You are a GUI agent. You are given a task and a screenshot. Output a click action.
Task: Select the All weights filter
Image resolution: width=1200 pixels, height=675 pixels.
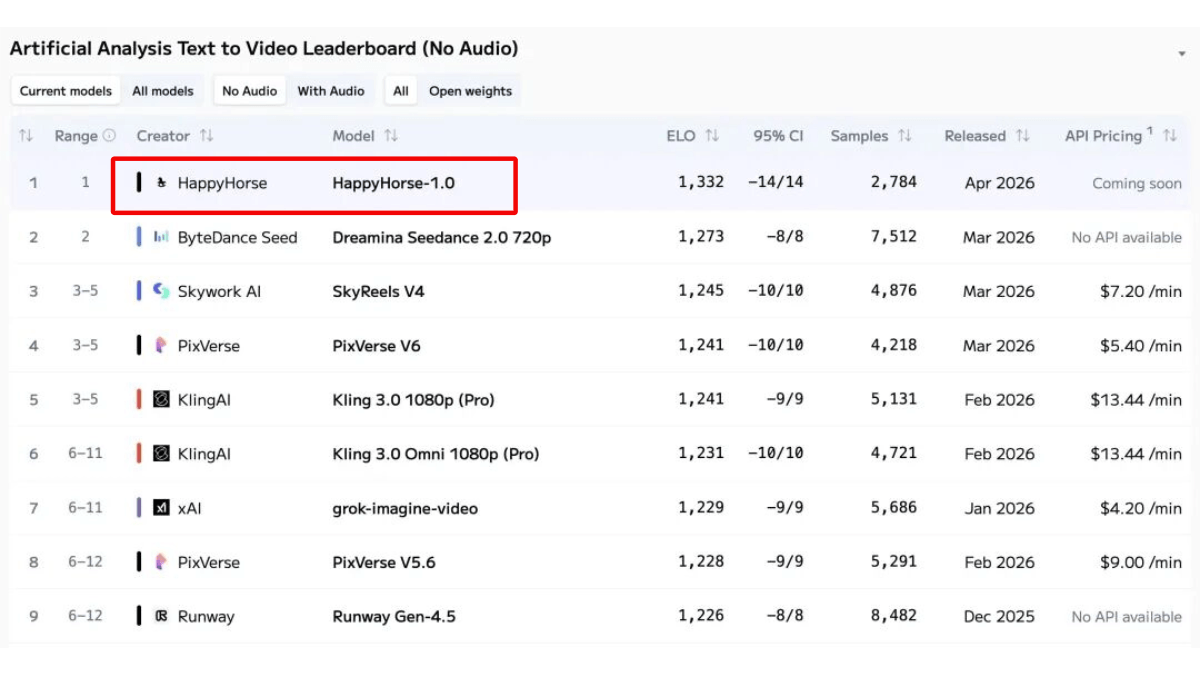click(401, 91)
